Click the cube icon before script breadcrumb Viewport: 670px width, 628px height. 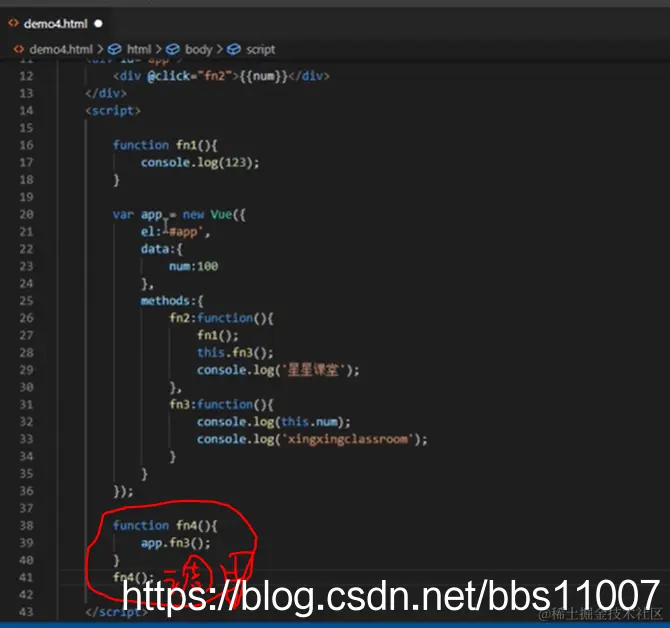(x=234, y=50)
